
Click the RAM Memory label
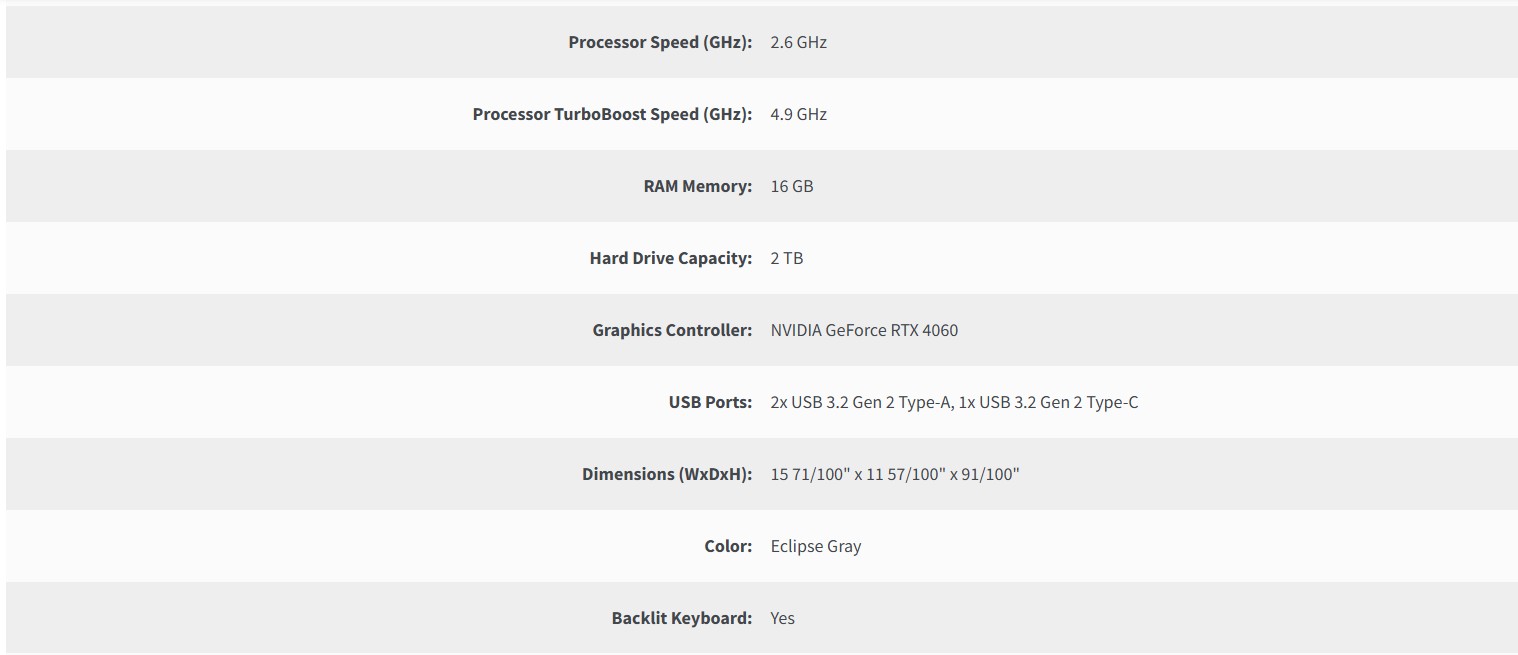(x=697, y=186)
